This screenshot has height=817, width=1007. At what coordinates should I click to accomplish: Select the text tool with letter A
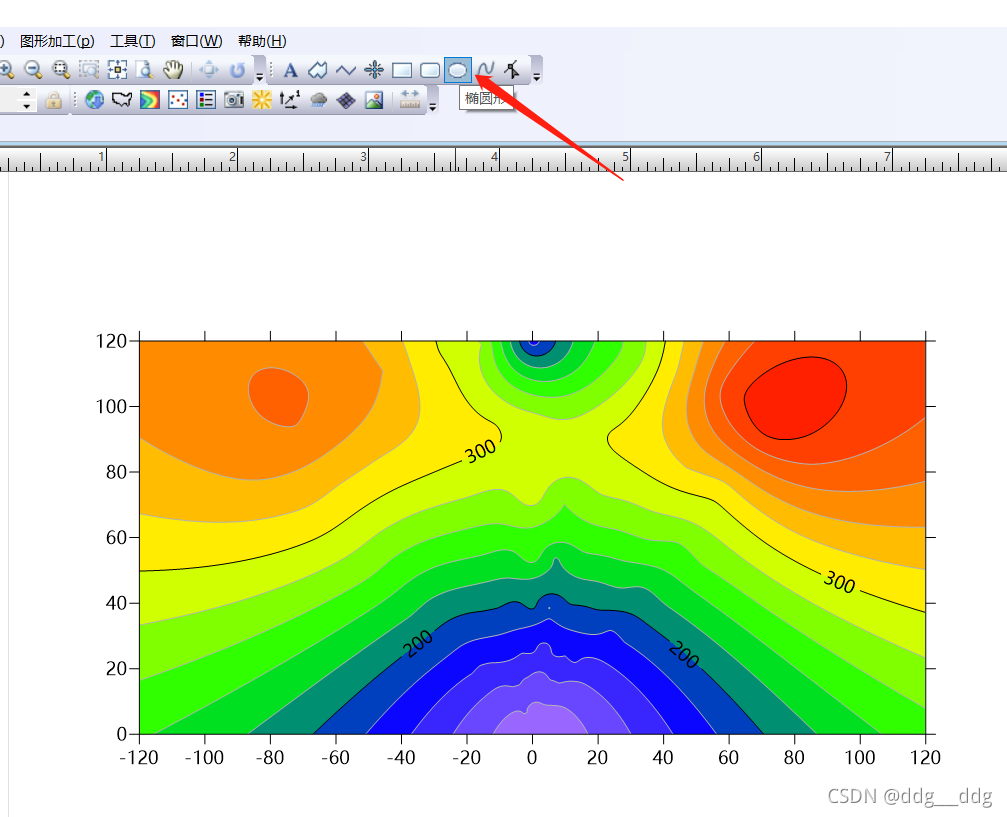coord(290,70)
